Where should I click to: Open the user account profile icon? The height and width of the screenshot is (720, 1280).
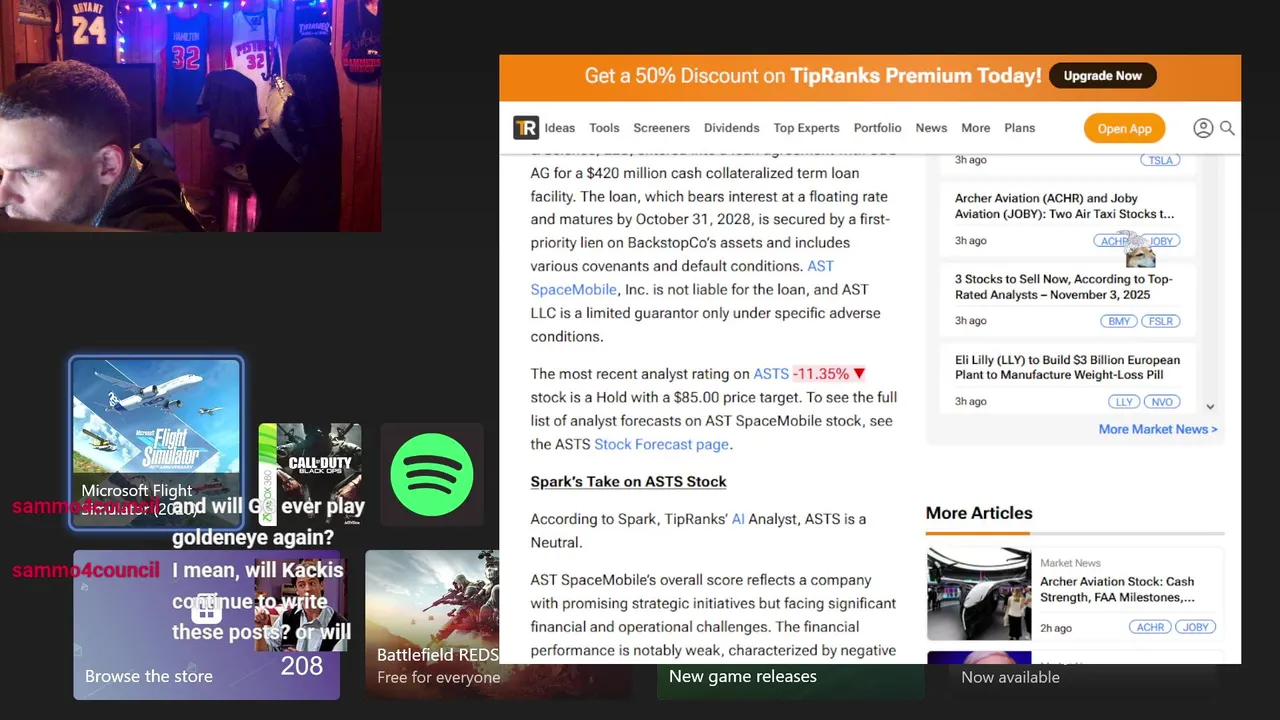click(1203, 128)
